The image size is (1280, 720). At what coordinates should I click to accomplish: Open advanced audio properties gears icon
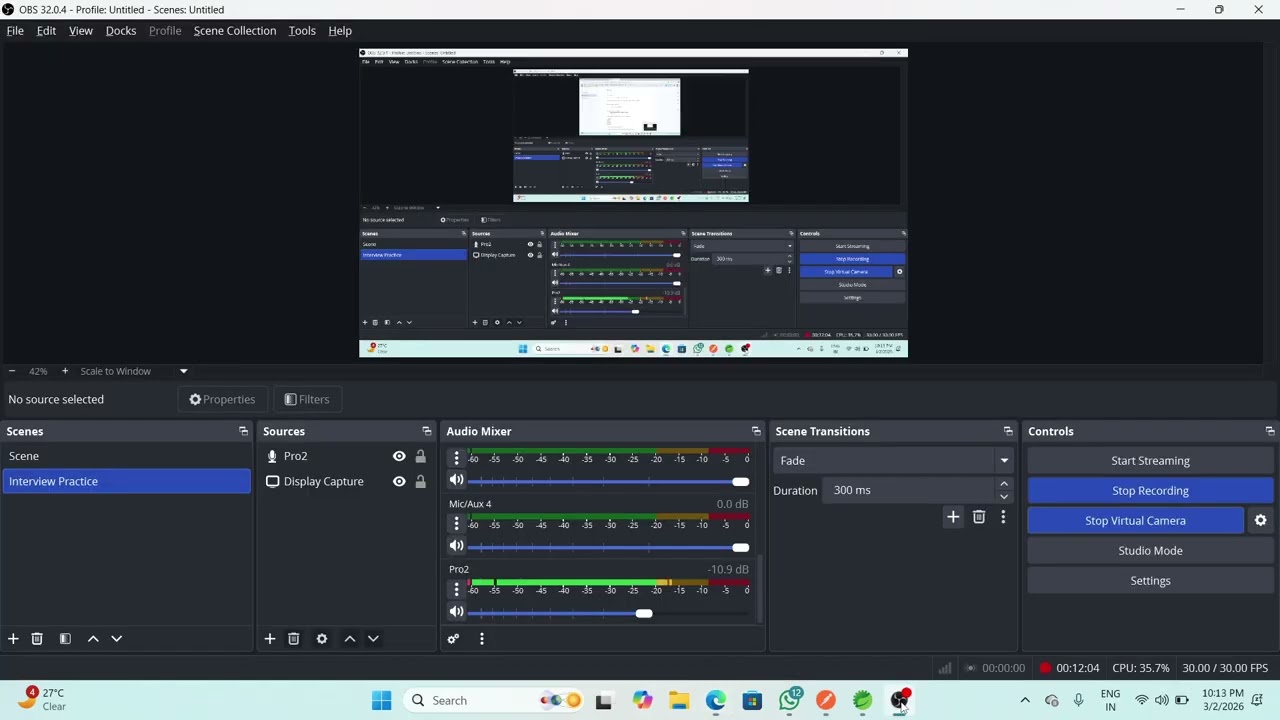(x=453, y=638)
